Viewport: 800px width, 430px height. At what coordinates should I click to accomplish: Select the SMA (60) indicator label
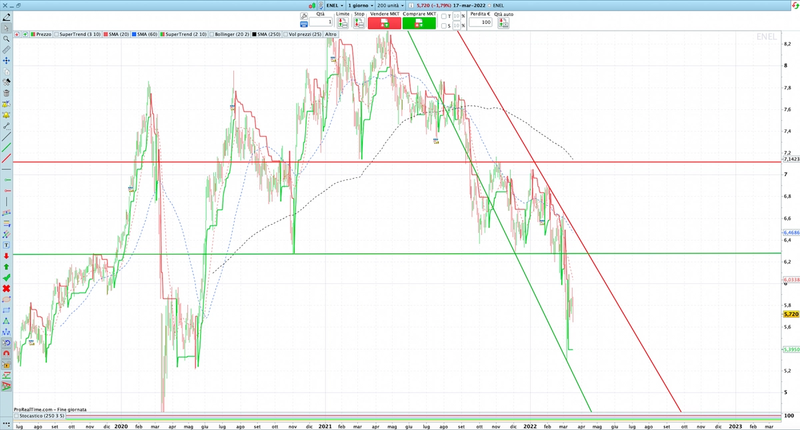[x=147, y=34]
